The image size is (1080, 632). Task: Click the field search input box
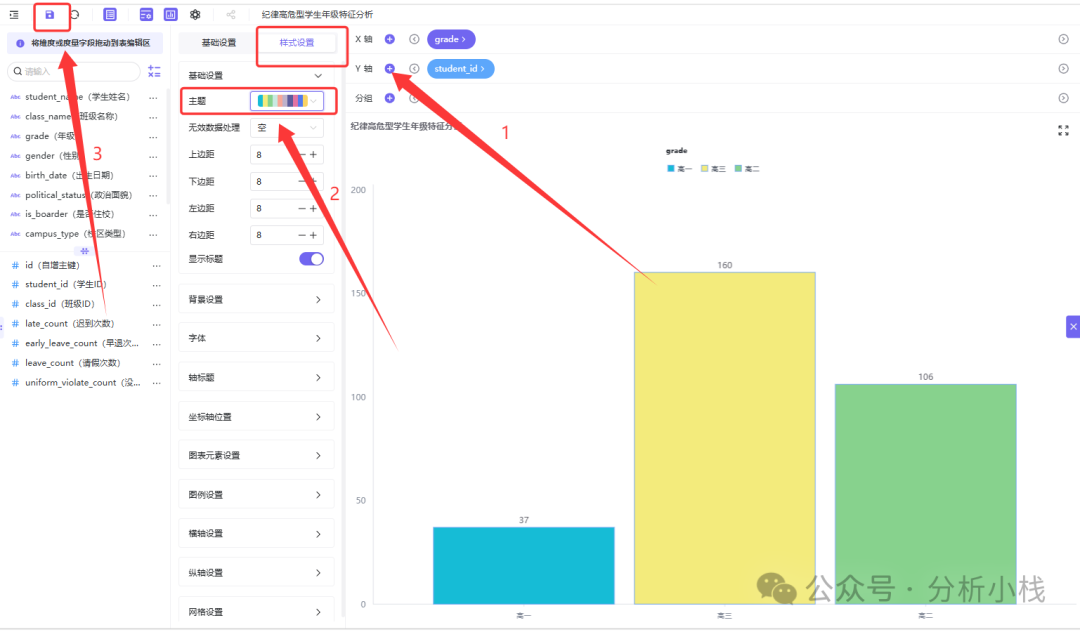point(74,72)
